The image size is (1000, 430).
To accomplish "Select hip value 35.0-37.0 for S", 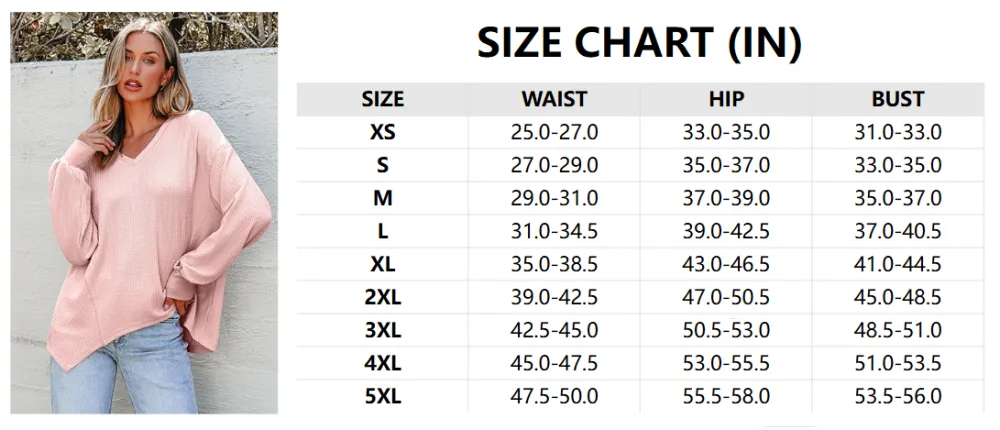I will point(726,165).
